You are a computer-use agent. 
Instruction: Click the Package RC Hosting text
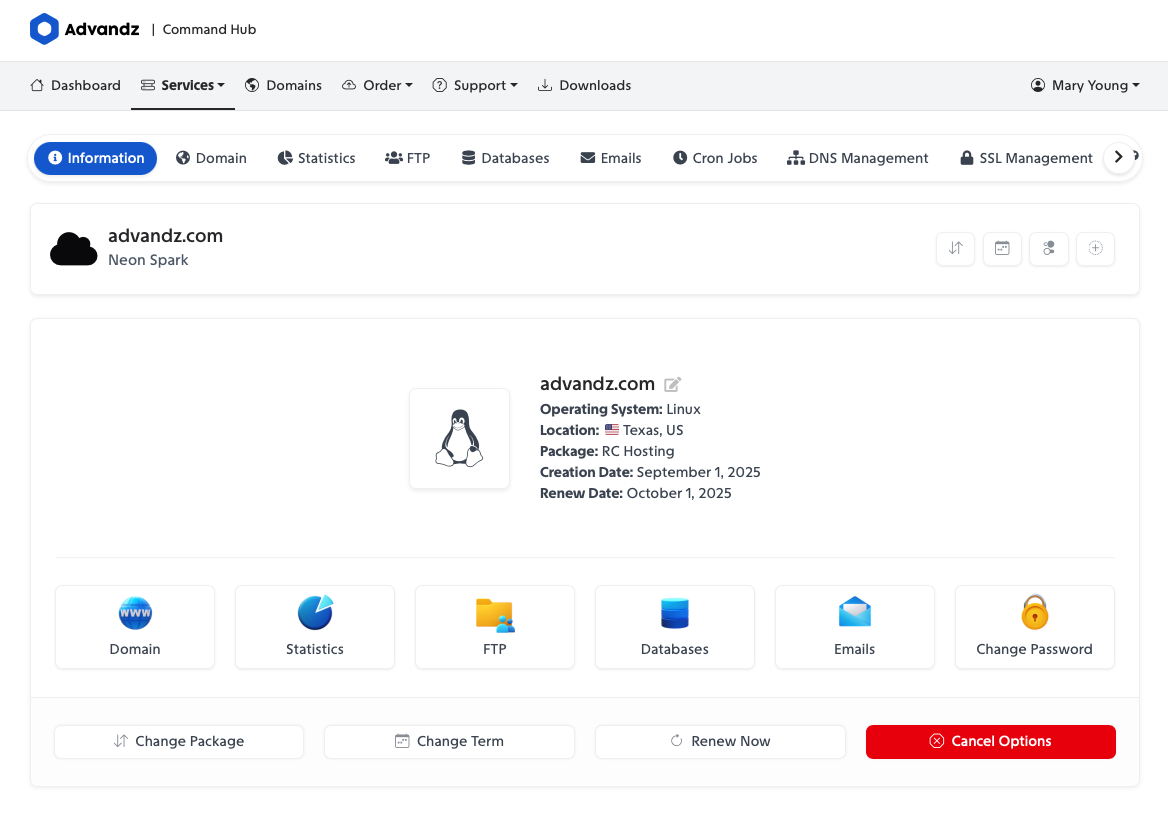coord(607,451)
